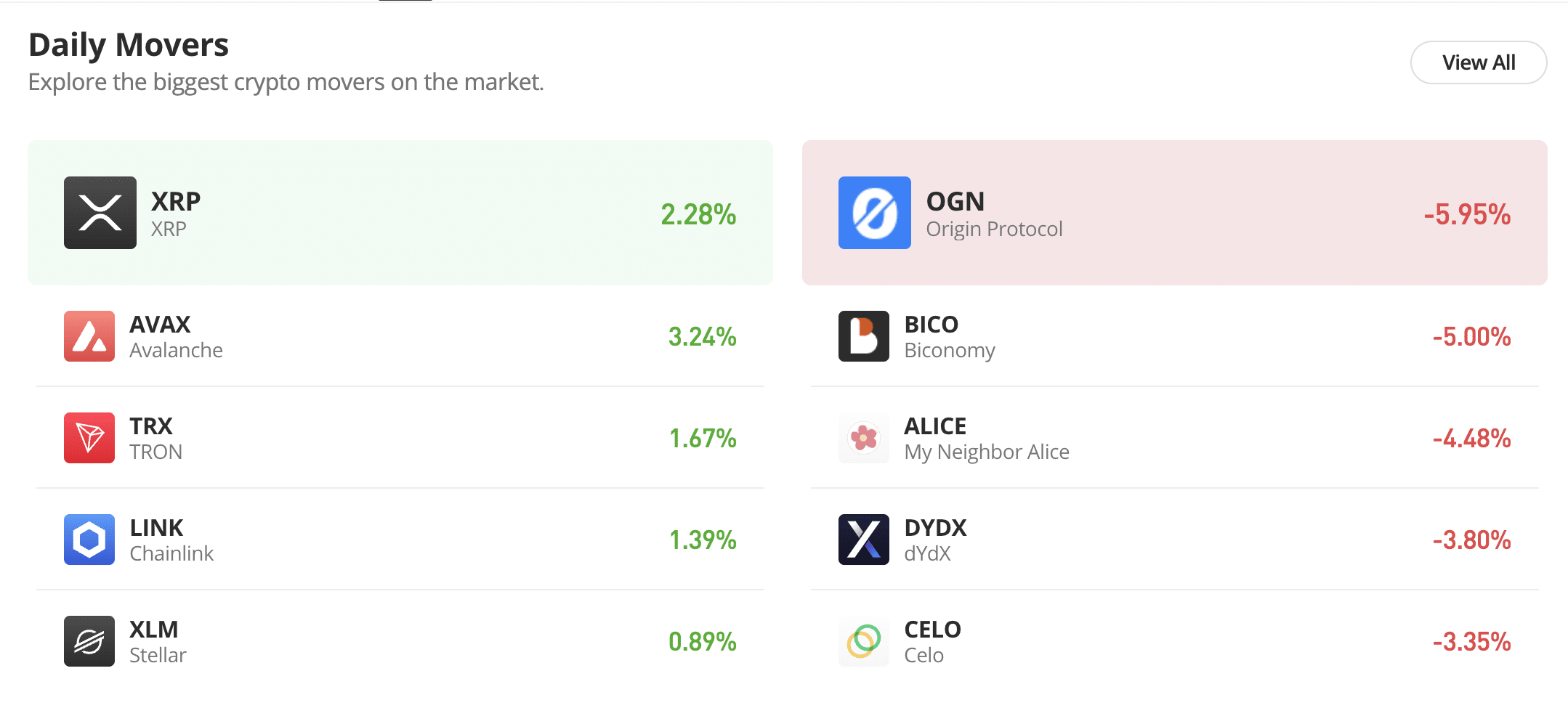
Task: Open the Avalanche AVAX logo icon
Action: click(x=89, y=336)
